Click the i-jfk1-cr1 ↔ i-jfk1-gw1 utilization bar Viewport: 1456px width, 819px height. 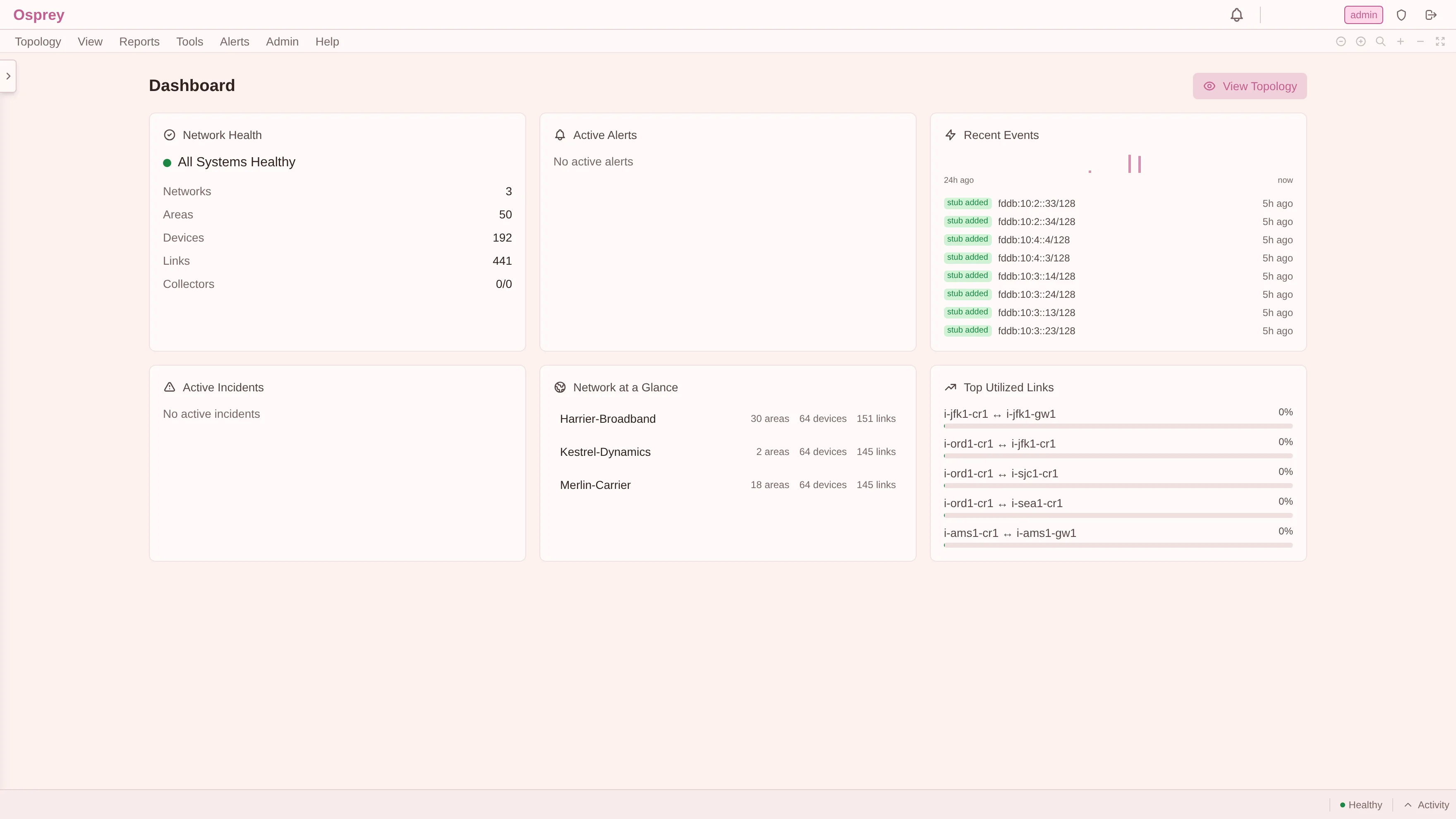pyautogui.click(x=1118, y=426)
